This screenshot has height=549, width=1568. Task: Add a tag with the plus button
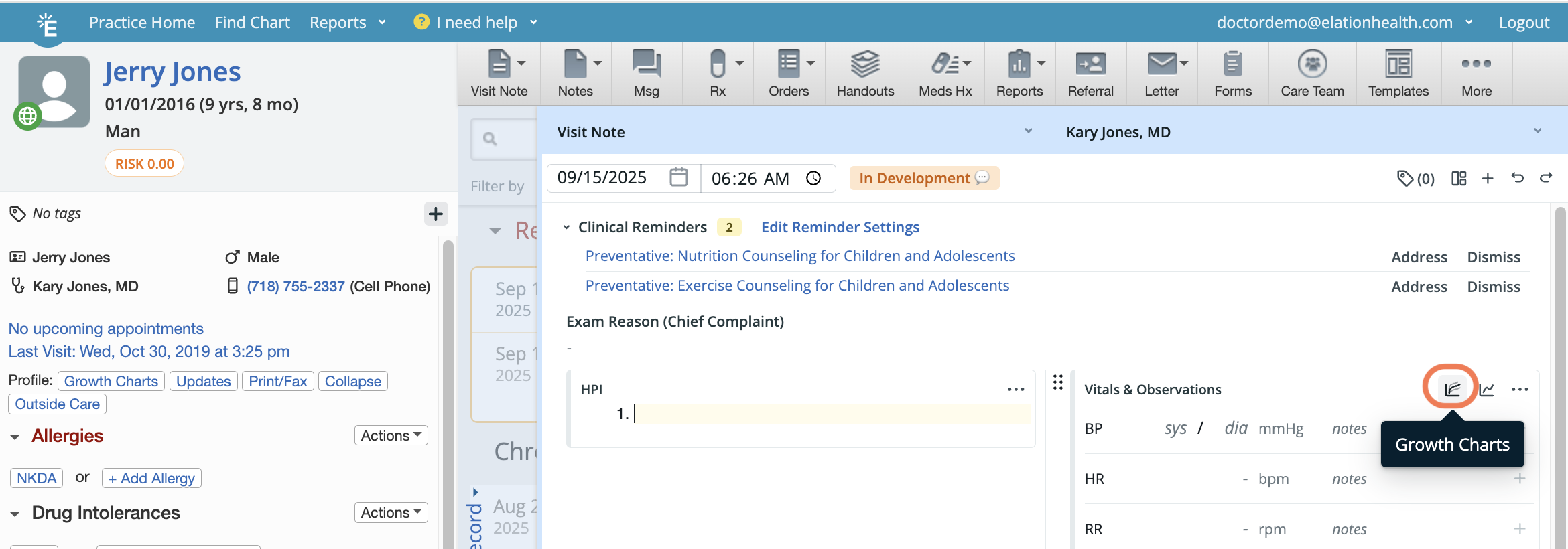pos(436,214)
